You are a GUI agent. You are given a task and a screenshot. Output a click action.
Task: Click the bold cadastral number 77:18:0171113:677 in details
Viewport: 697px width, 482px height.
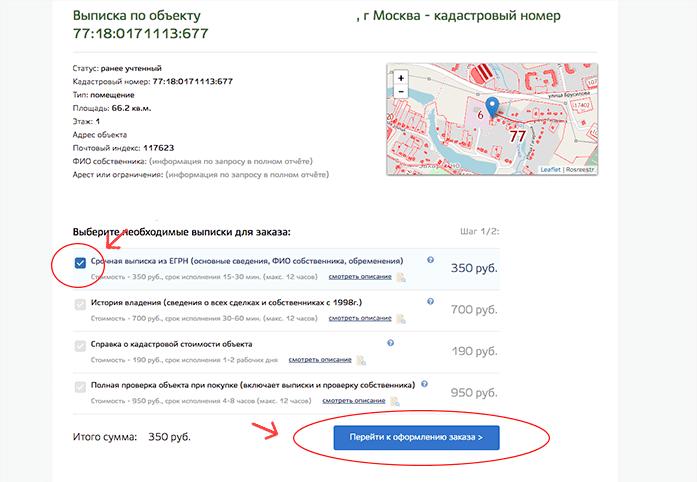point(192,81)
